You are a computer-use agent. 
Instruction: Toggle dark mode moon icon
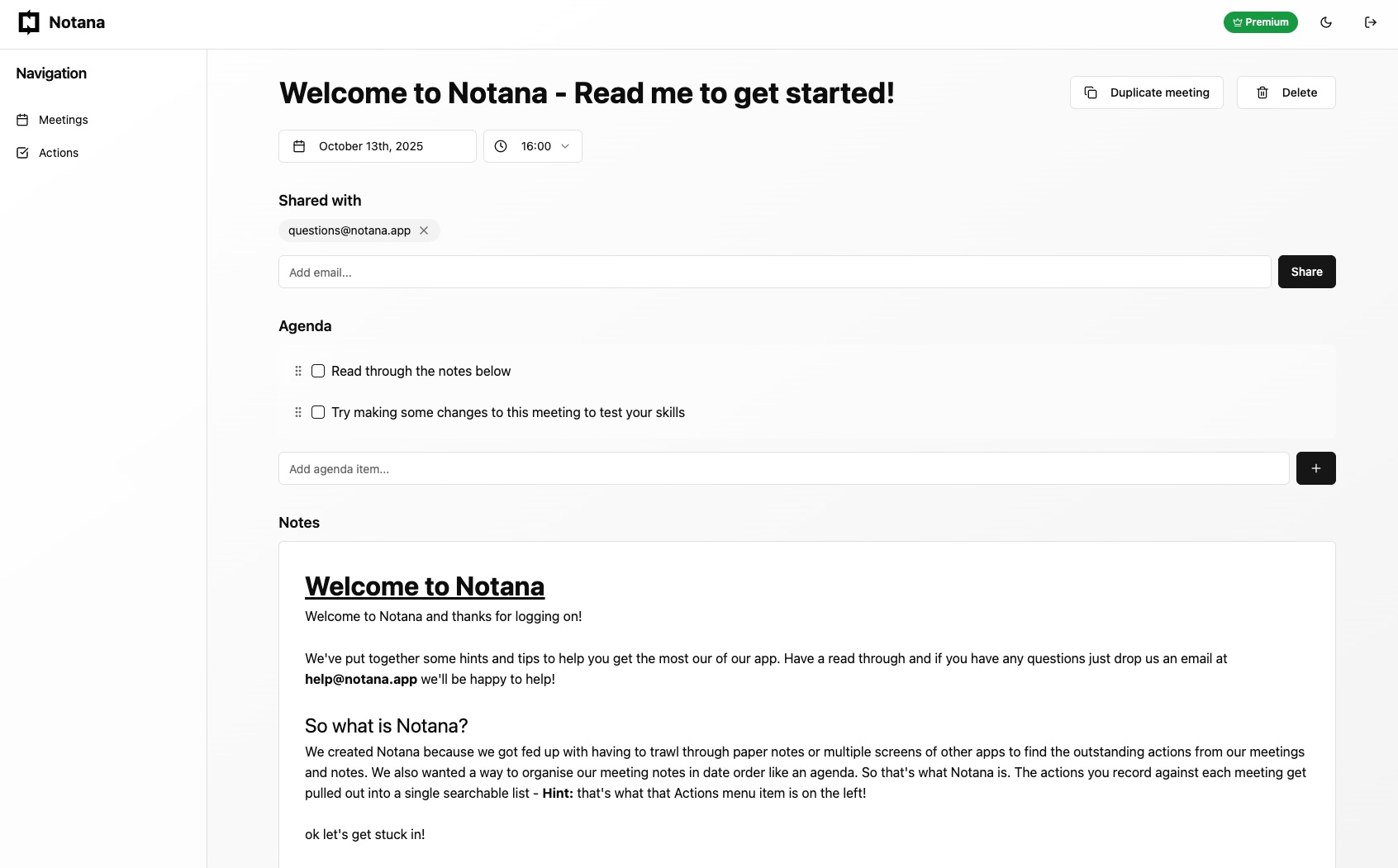[x=1326, y=22]
